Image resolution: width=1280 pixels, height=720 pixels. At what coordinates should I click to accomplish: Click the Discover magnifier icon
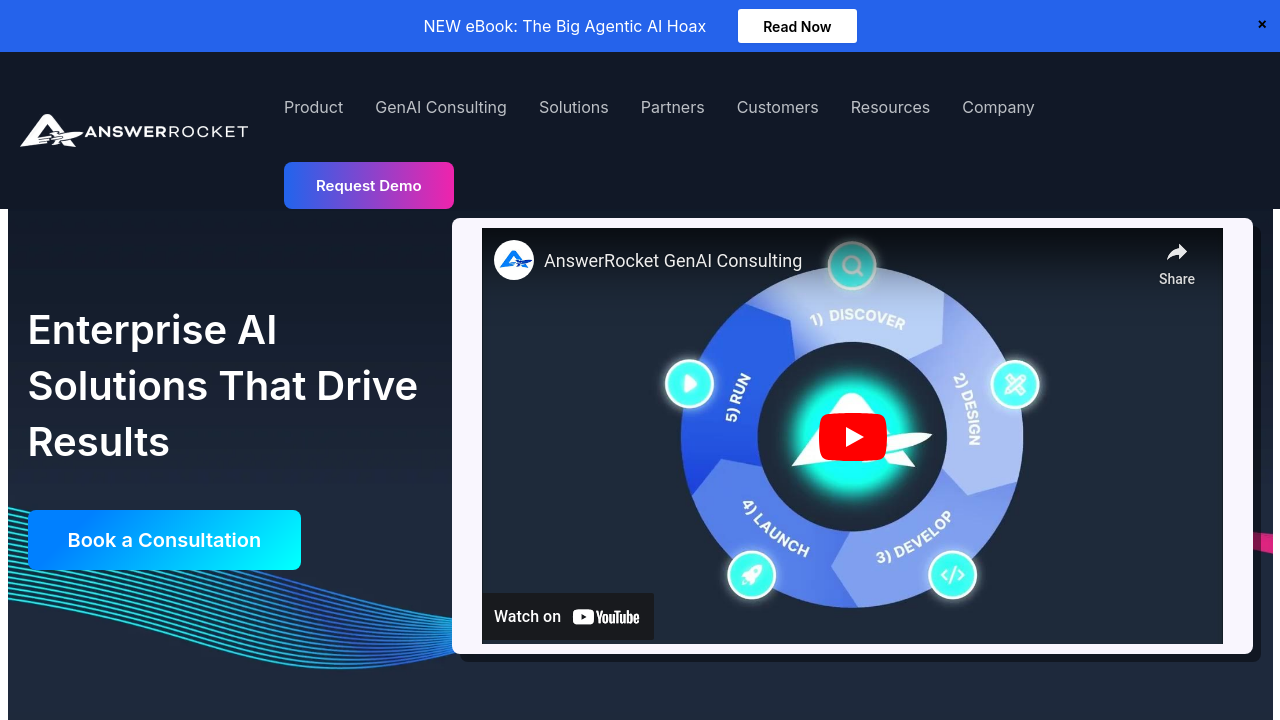[x=852, y=266]
